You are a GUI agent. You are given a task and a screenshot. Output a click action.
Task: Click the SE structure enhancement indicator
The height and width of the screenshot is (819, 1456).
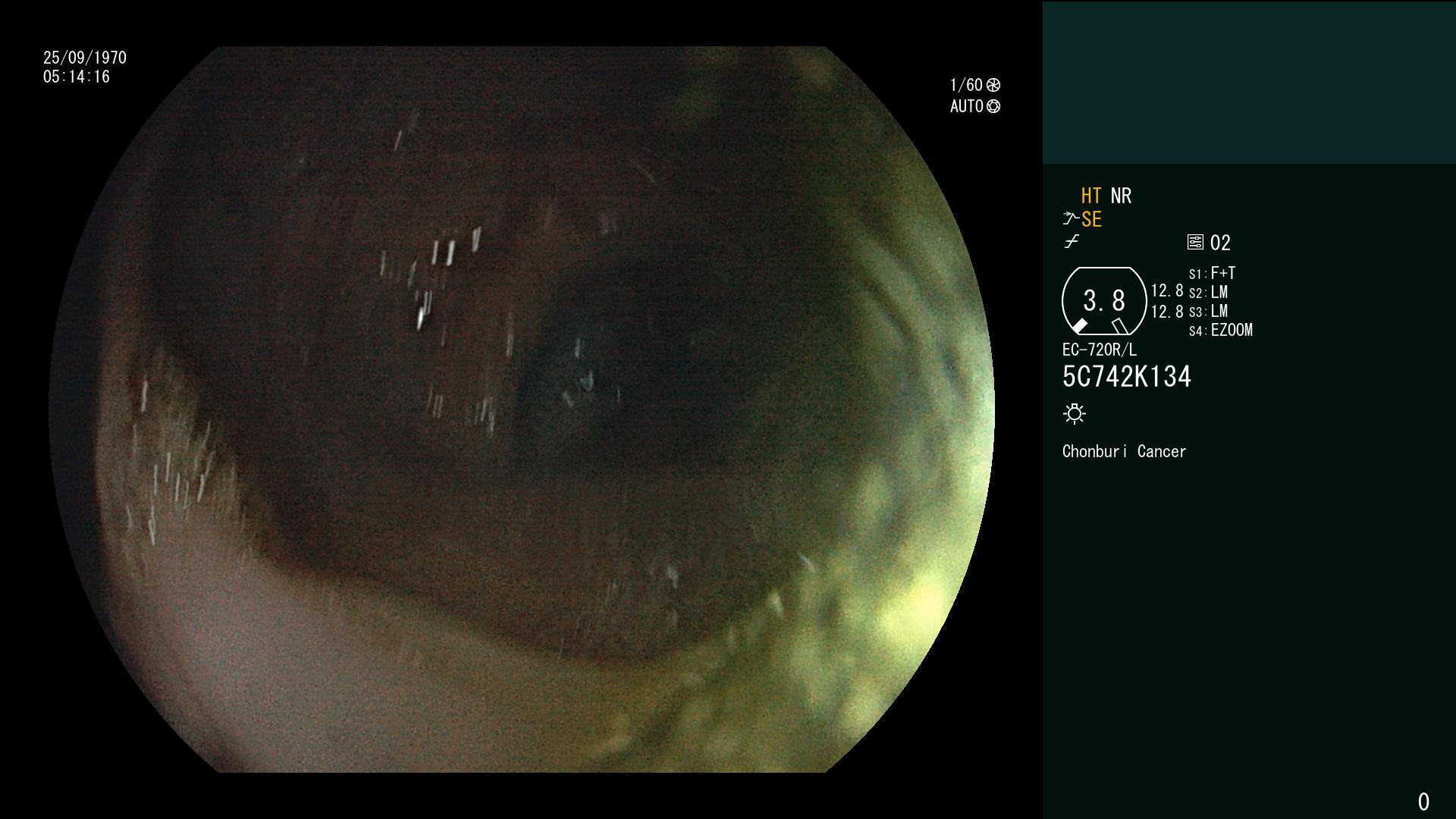pyautogui.click(x=1091, y=220)
